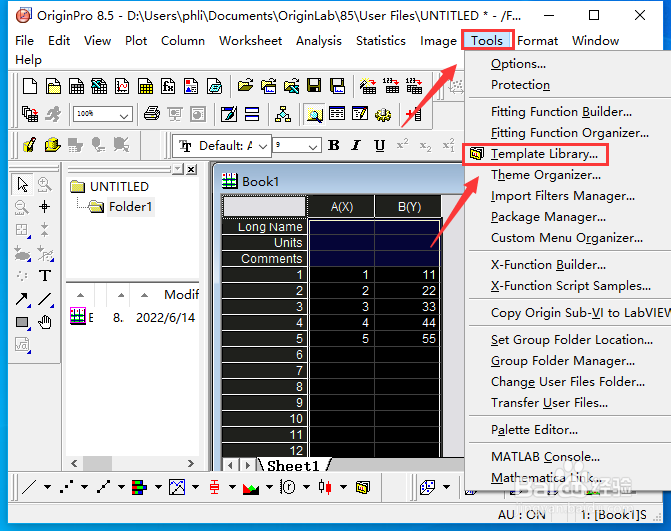Click the Open Excel toolbar icon
Screen dimensions: 671x531
(291, 86)
